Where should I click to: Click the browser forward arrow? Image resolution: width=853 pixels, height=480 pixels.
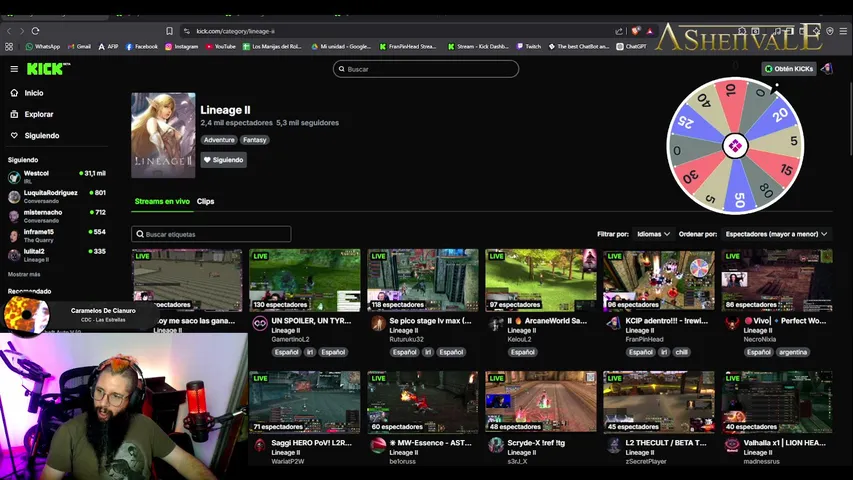click(x=22, y=31)
